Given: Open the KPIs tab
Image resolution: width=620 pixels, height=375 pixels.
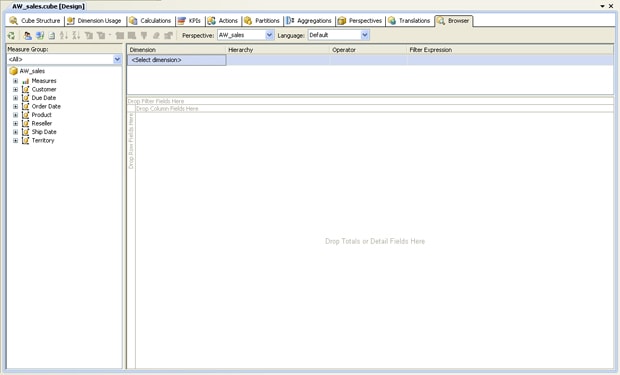Looking at the screenshot, I should (x=190, y=21).
